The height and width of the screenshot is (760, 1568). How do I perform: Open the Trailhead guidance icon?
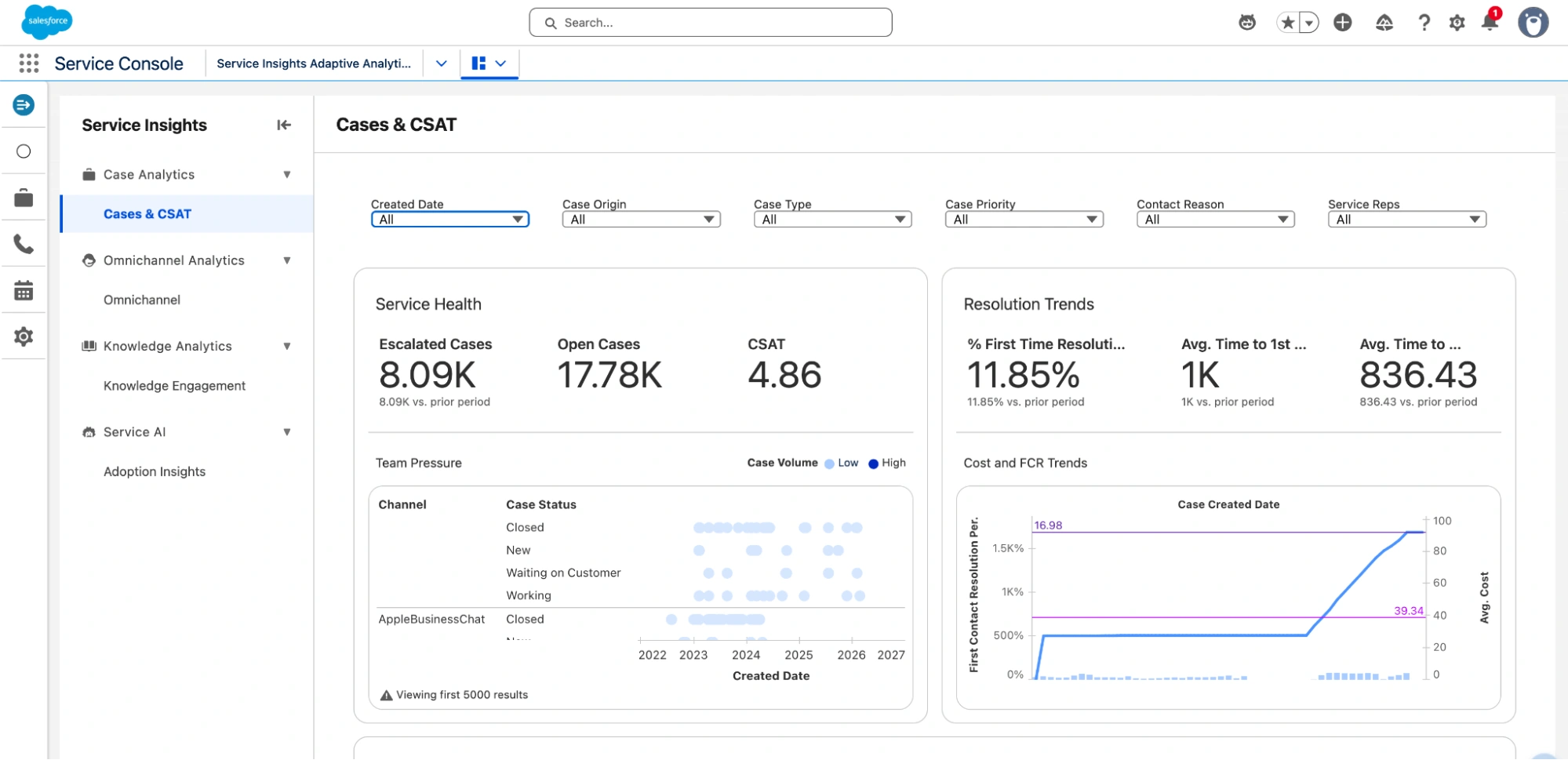pyautogui.click(x=1384, y=23)
